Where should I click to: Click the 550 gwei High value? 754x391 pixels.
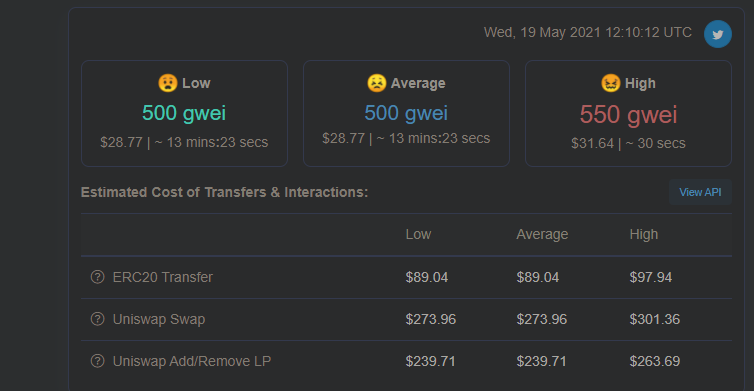[628, 115]
